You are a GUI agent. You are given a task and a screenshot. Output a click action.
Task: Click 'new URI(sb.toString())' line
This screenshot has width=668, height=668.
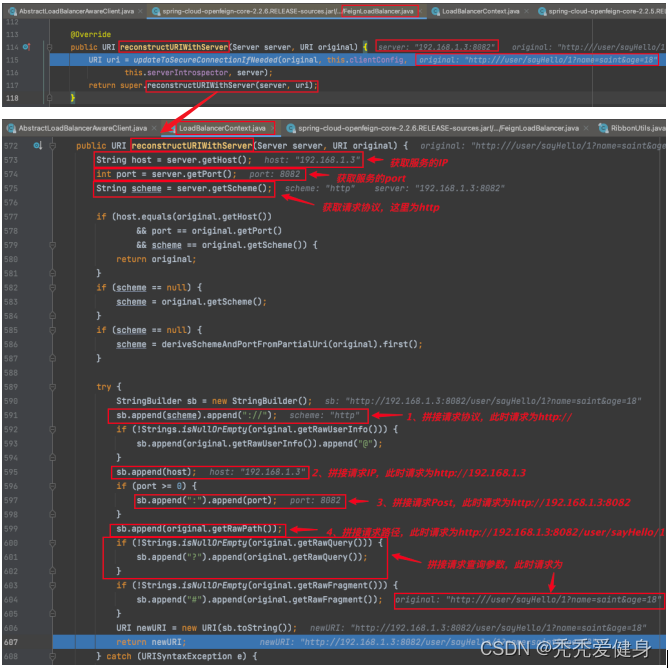click(206, 628)
